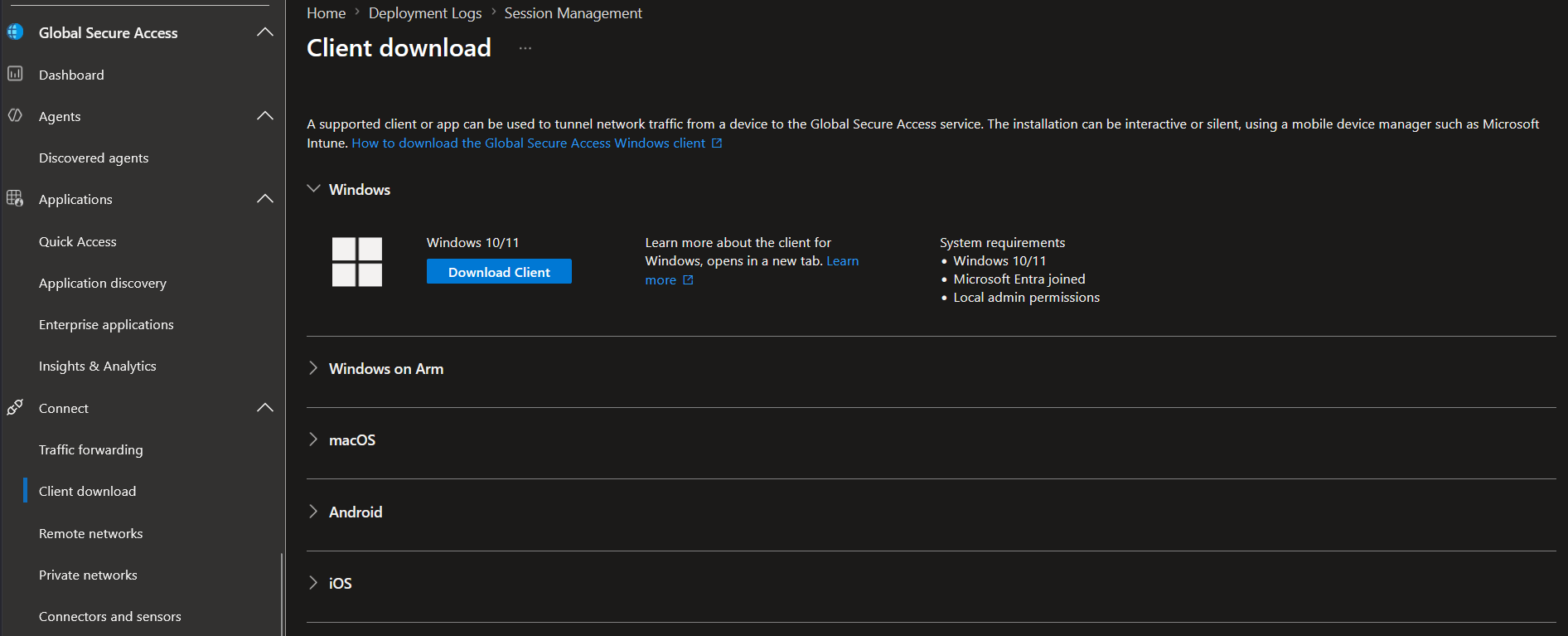Open Discovered agents page
Viewport: 1568px width, 636px height.
pyautogui.click(x=94, y=158)
